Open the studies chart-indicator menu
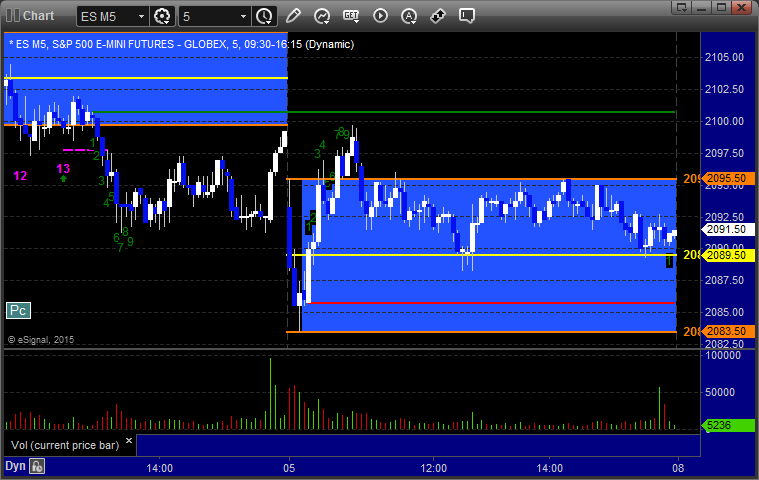 click(322, 16)
